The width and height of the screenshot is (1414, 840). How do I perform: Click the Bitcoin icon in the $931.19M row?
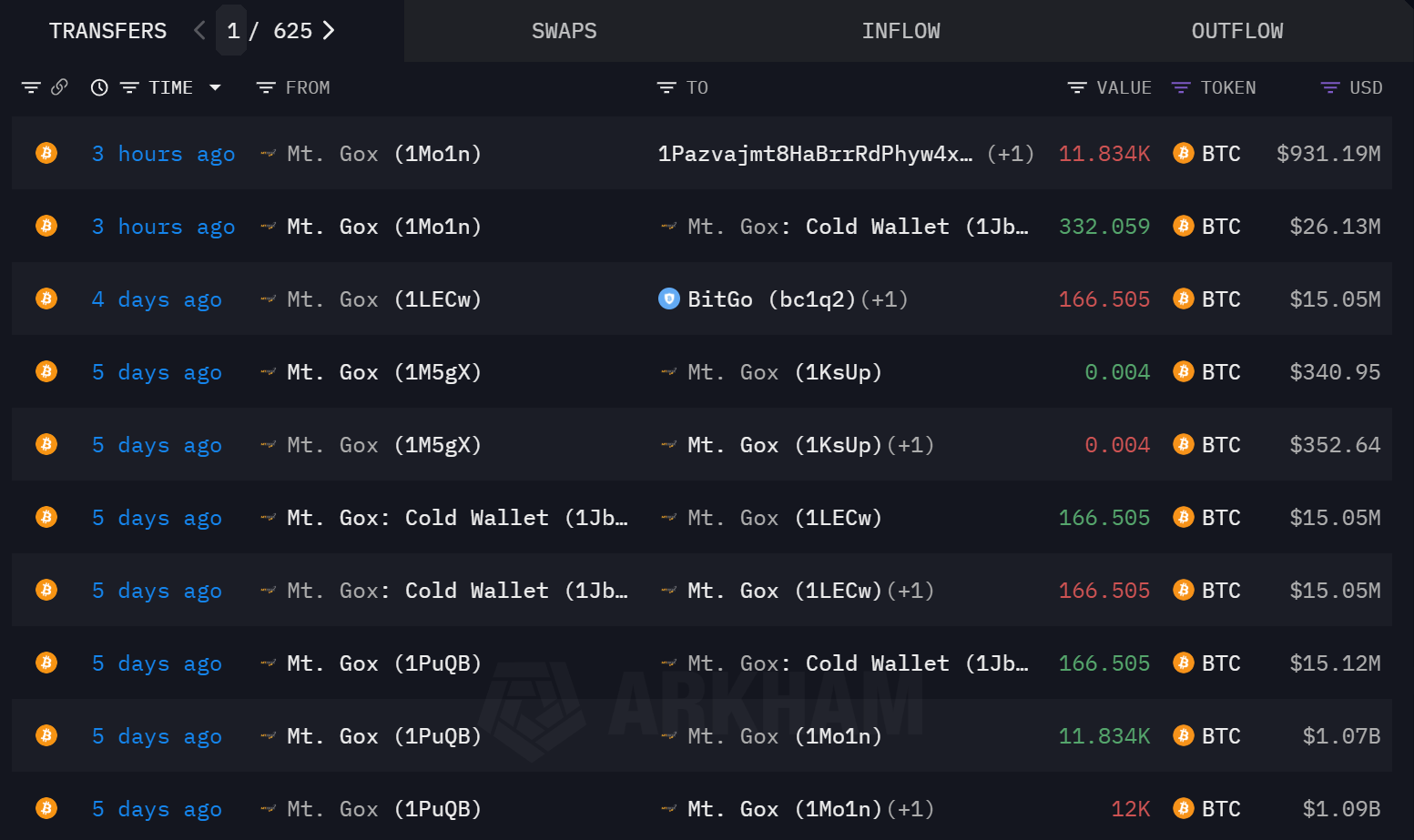click(x=46, y=153)
